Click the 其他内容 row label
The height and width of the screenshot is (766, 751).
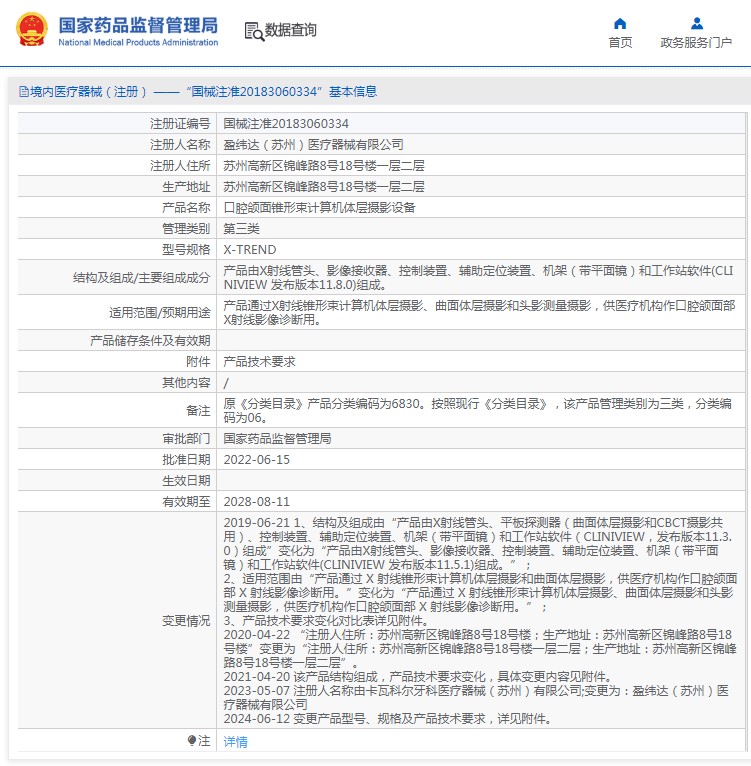[186, 383]
